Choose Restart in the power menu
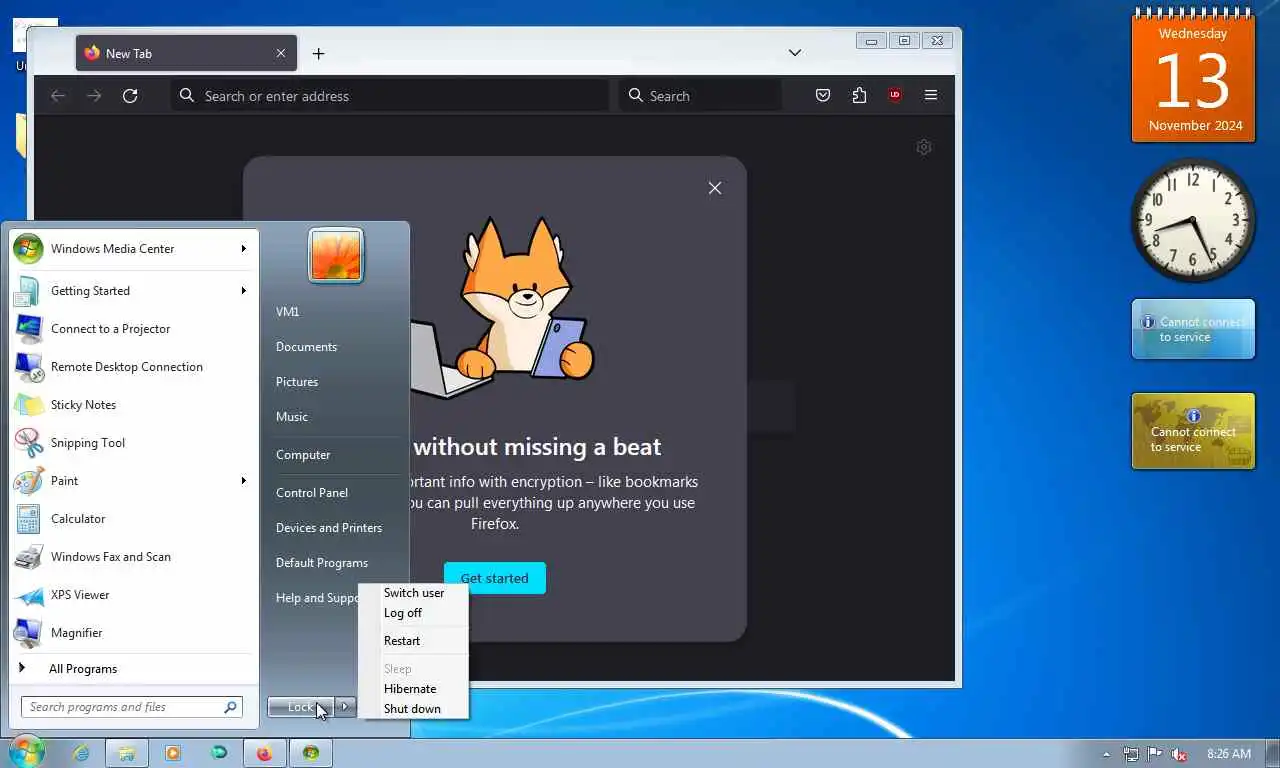This screenshot has height=768, width=1280. [414, 641]
